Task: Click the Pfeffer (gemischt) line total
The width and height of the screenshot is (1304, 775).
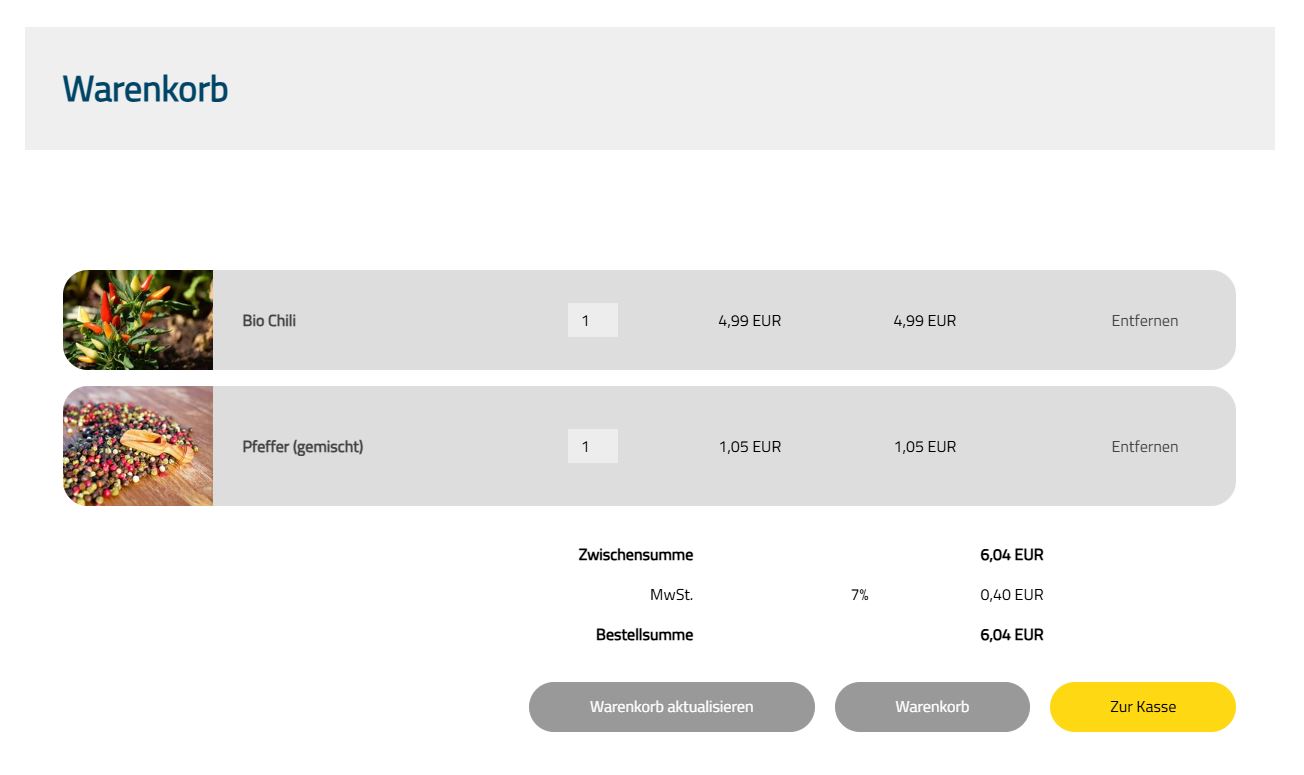Action: pyautogui.click(x=924, y=447)
